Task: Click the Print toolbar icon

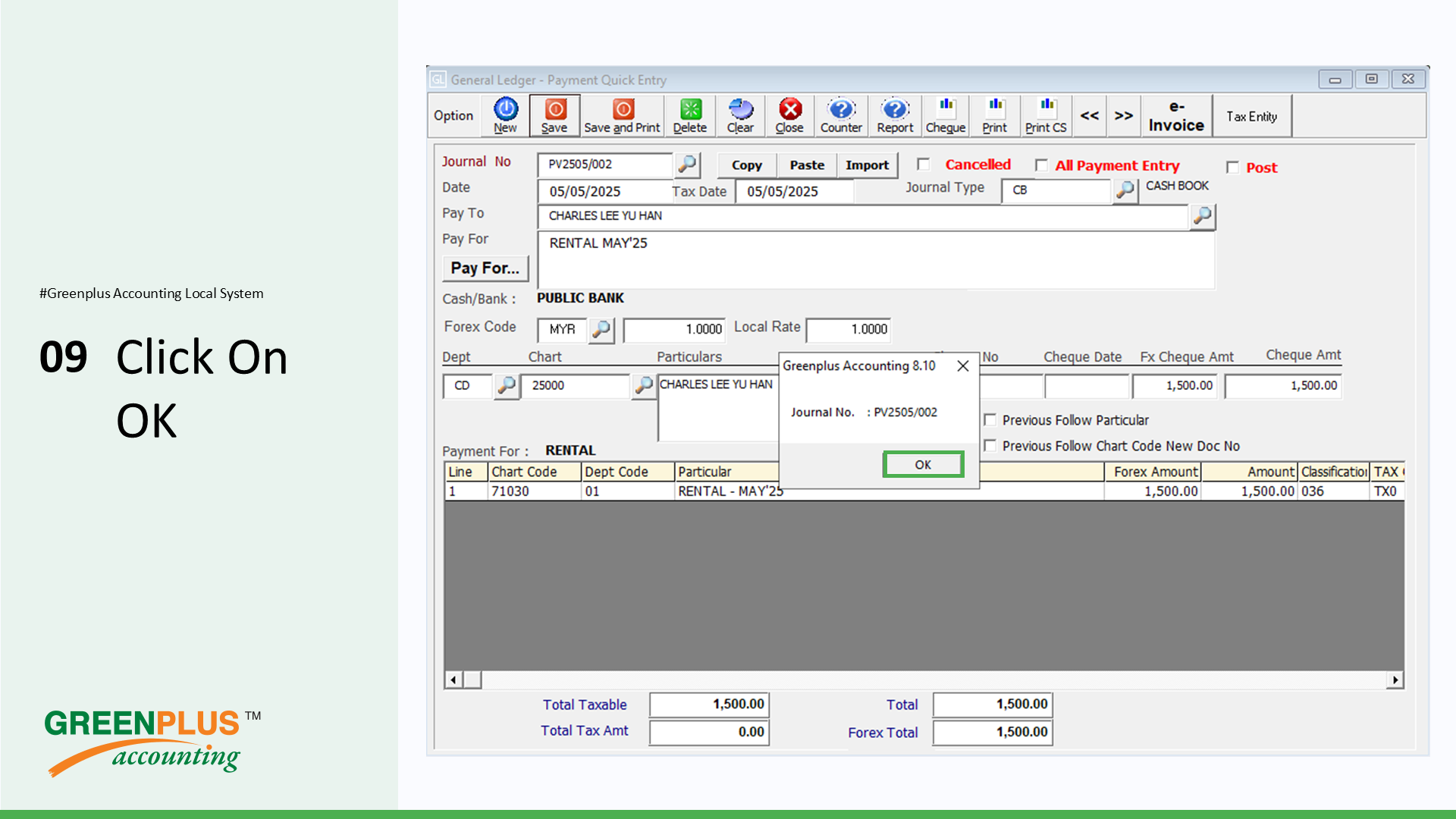Action: tap(995, 116)
